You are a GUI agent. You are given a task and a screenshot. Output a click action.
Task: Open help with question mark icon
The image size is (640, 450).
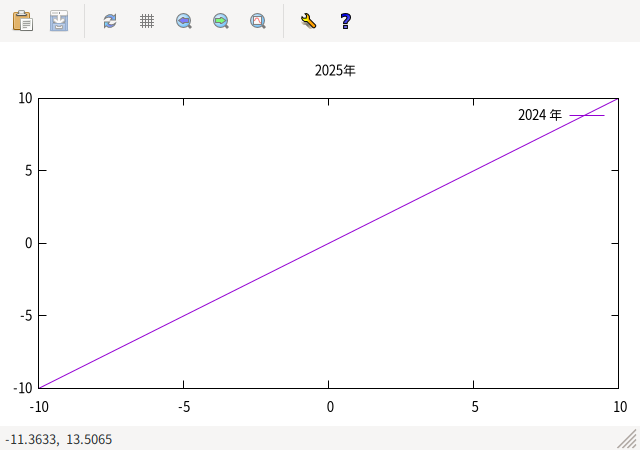tap(346, 20)
